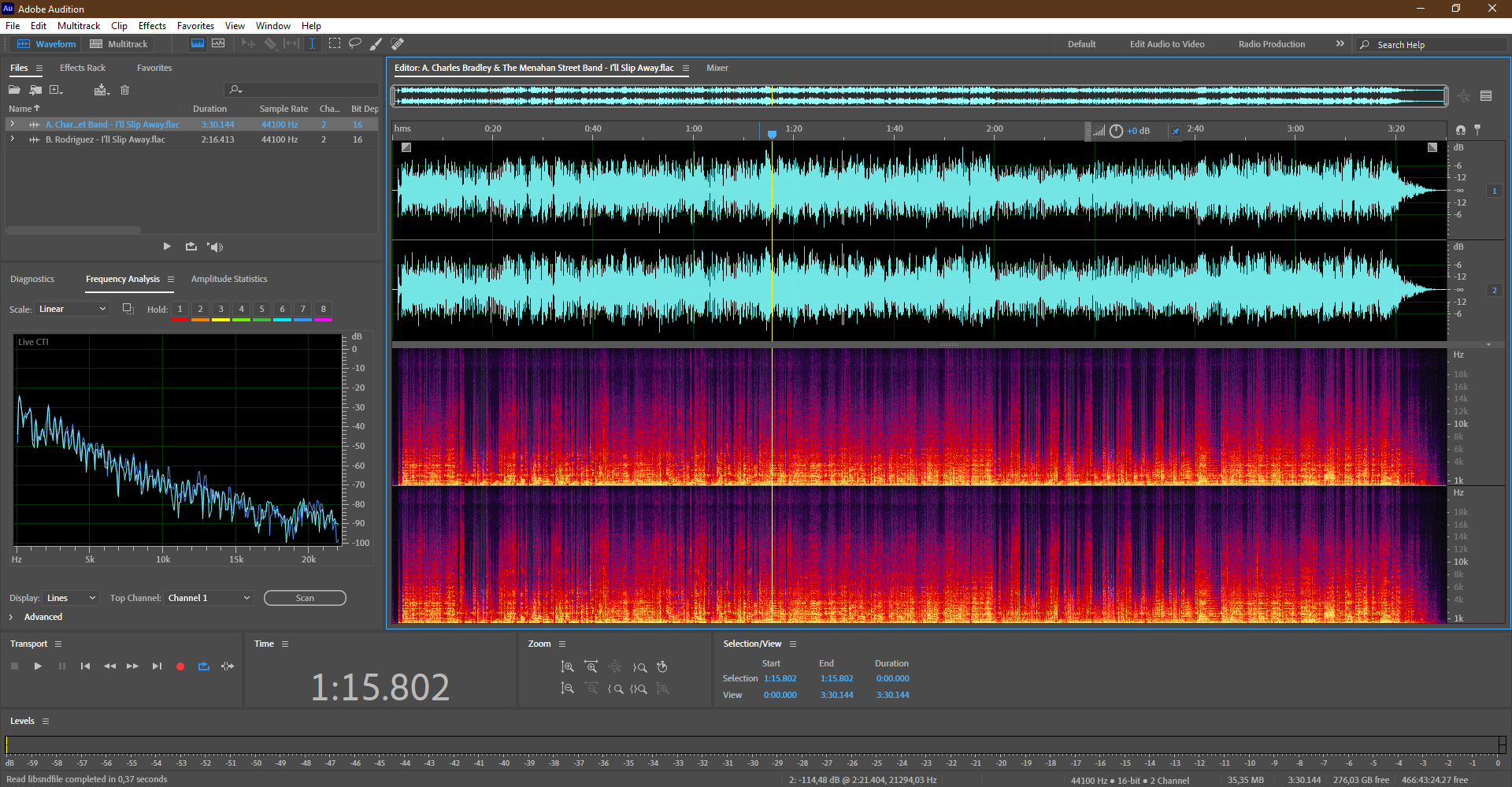Select the Lasso Selection tool

pos(355,43)
